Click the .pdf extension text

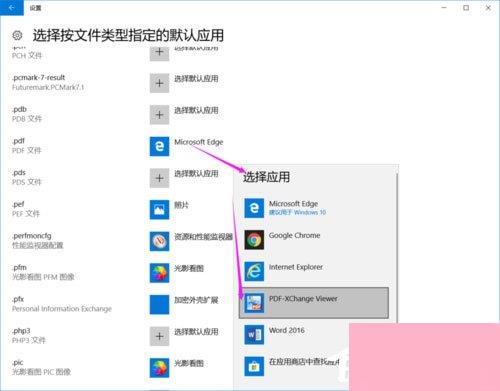19,141
